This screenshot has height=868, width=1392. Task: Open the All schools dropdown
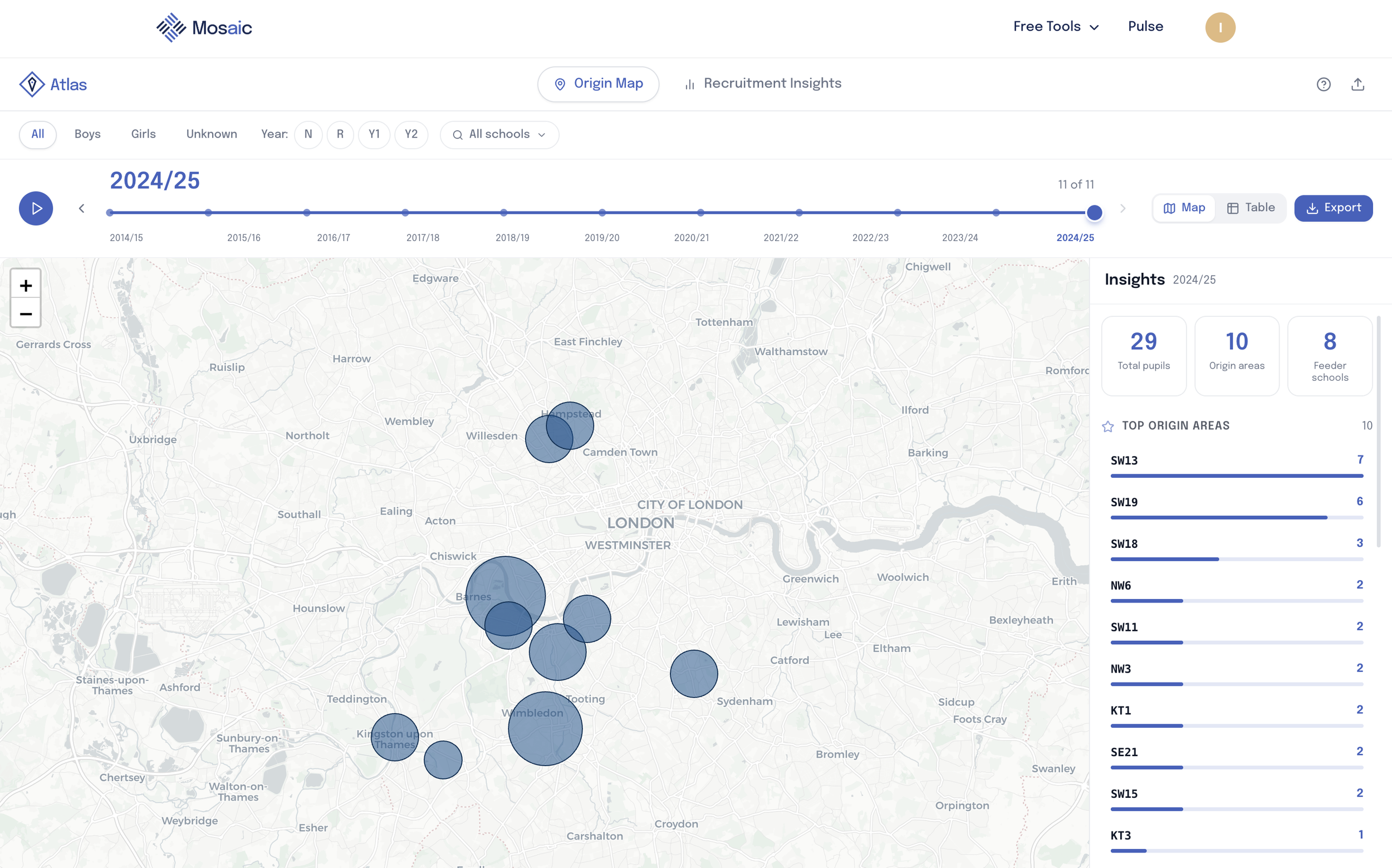click(499, 134)
